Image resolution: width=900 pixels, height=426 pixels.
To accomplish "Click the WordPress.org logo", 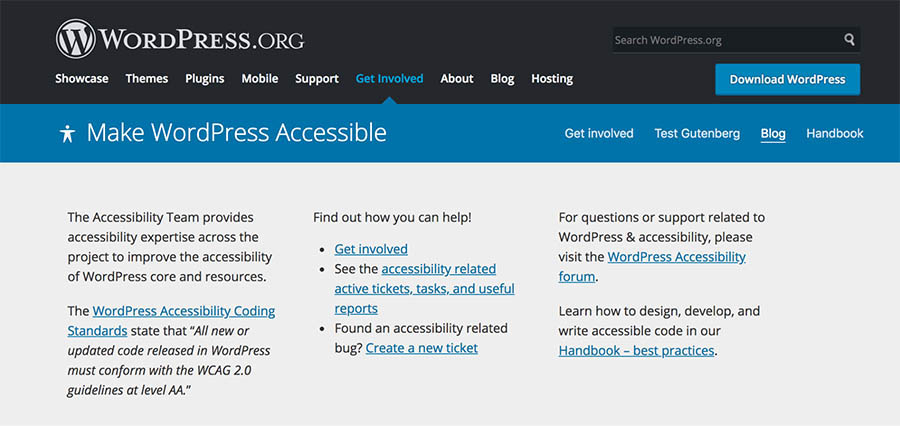I will coord(180,39).
